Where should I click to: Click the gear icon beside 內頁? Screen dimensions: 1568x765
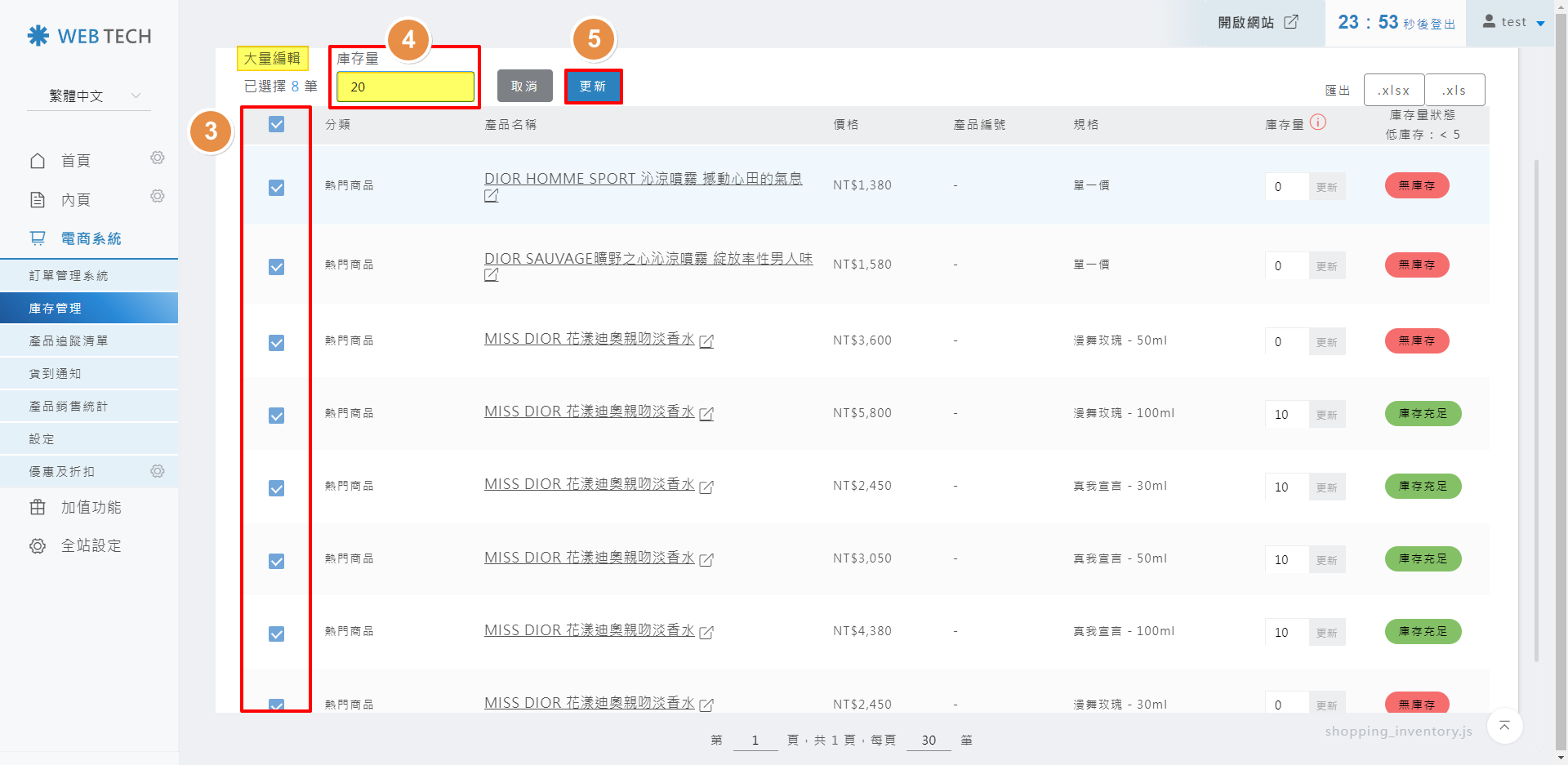point(158,196)
